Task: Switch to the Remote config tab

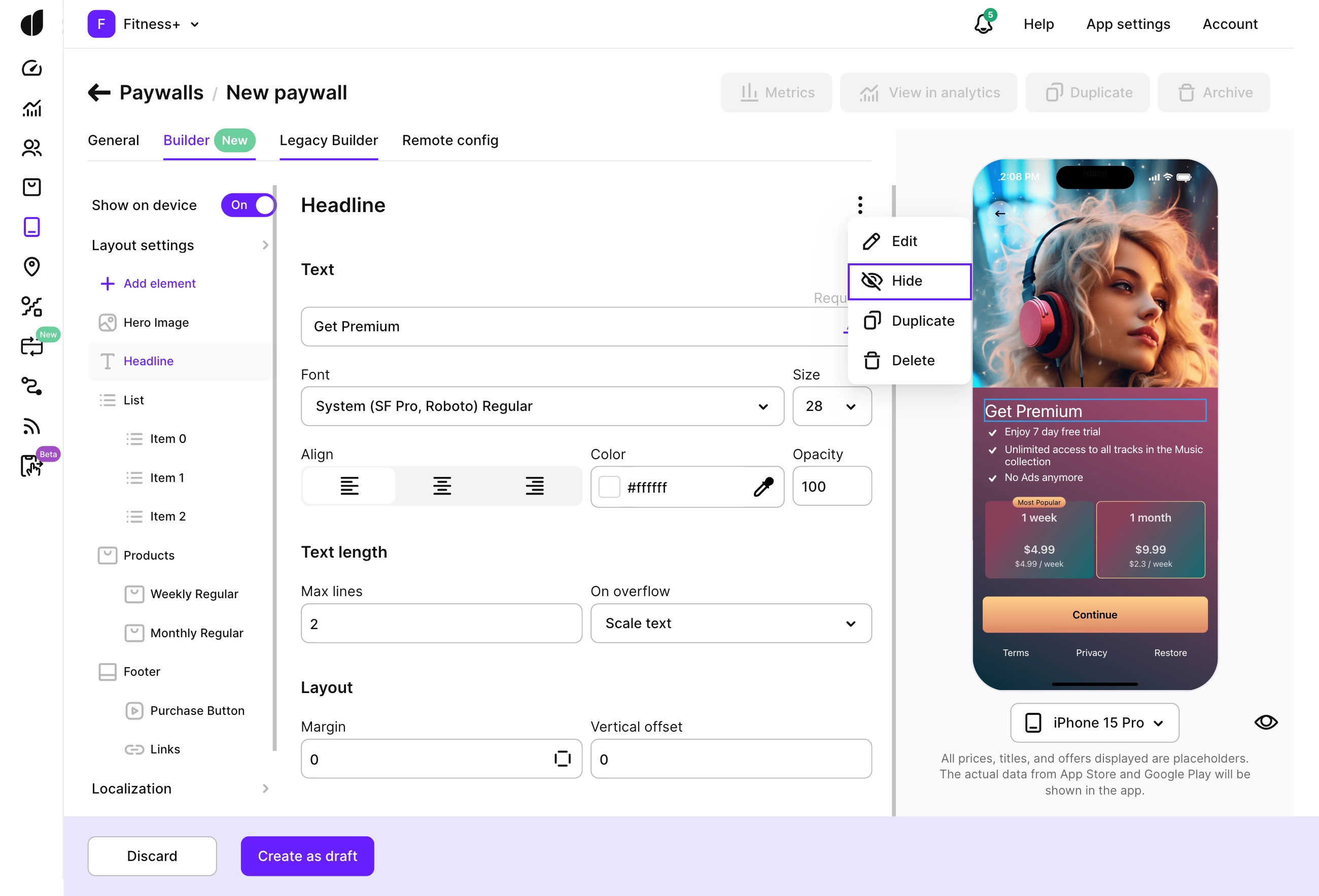Action: click(449, 140)
